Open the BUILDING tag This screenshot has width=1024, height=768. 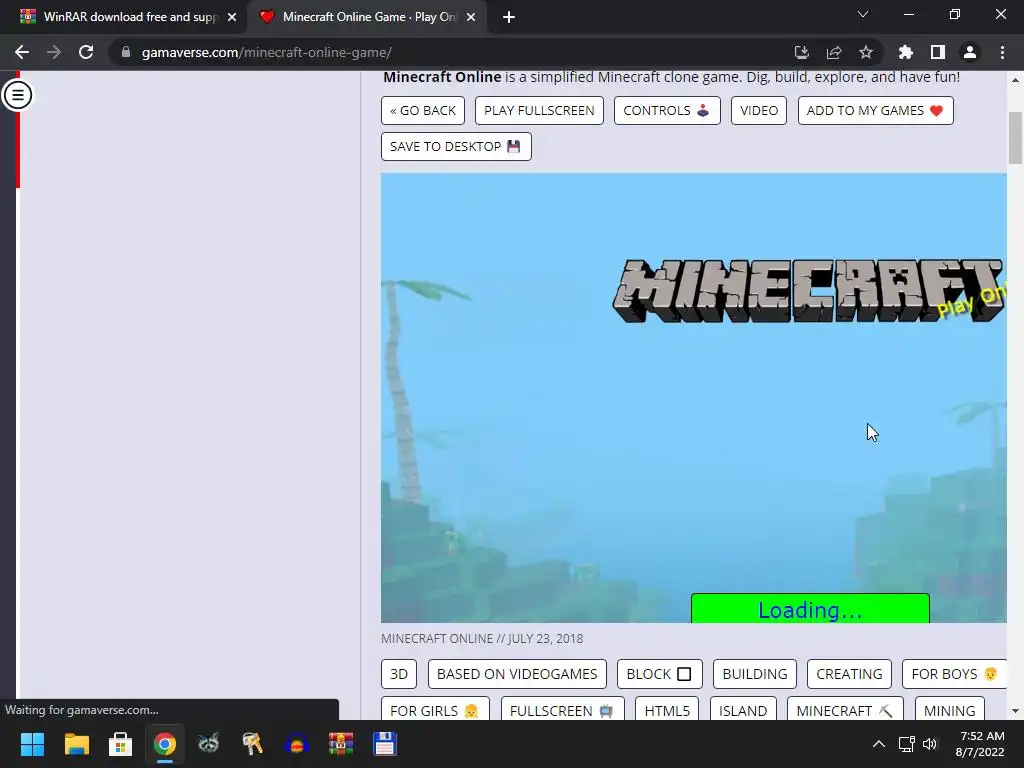pos(755,674)
